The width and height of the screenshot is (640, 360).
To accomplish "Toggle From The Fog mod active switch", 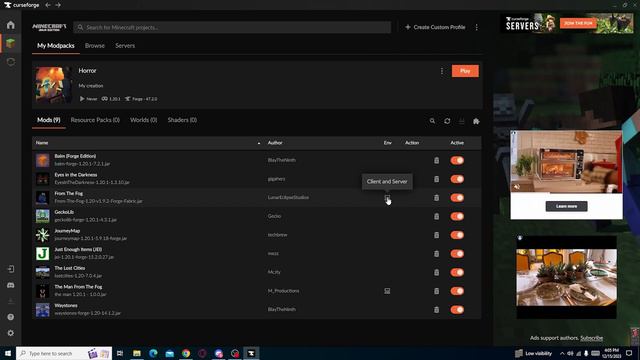I will point(457,198).
